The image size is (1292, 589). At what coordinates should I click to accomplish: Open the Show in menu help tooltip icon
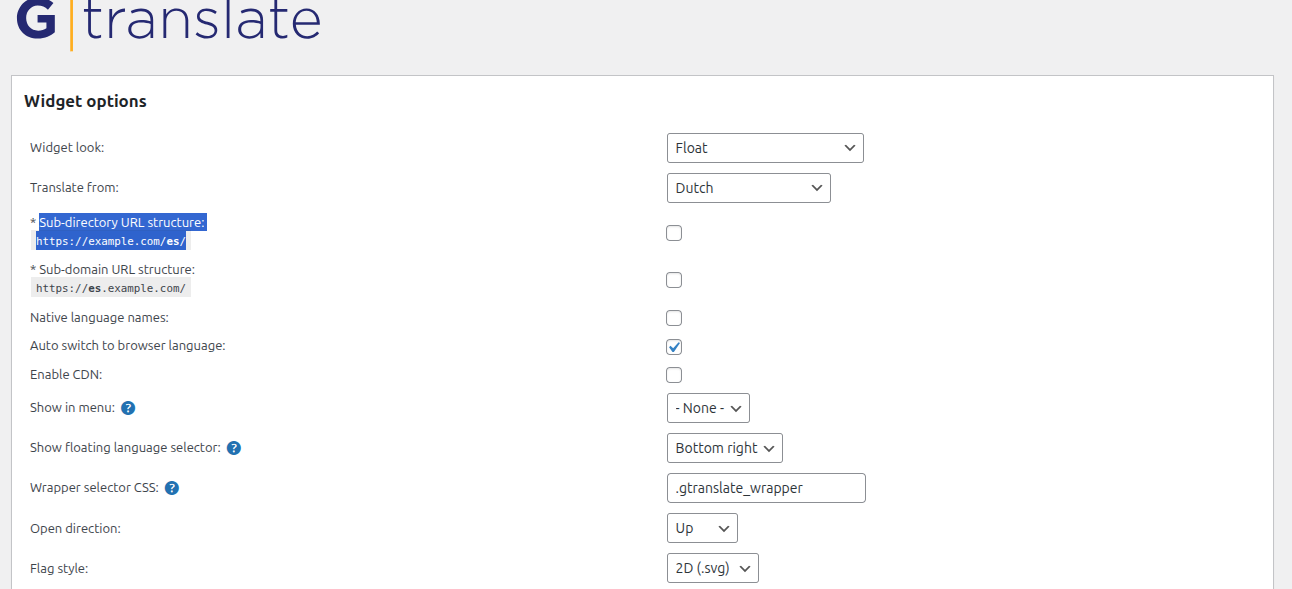128,407
